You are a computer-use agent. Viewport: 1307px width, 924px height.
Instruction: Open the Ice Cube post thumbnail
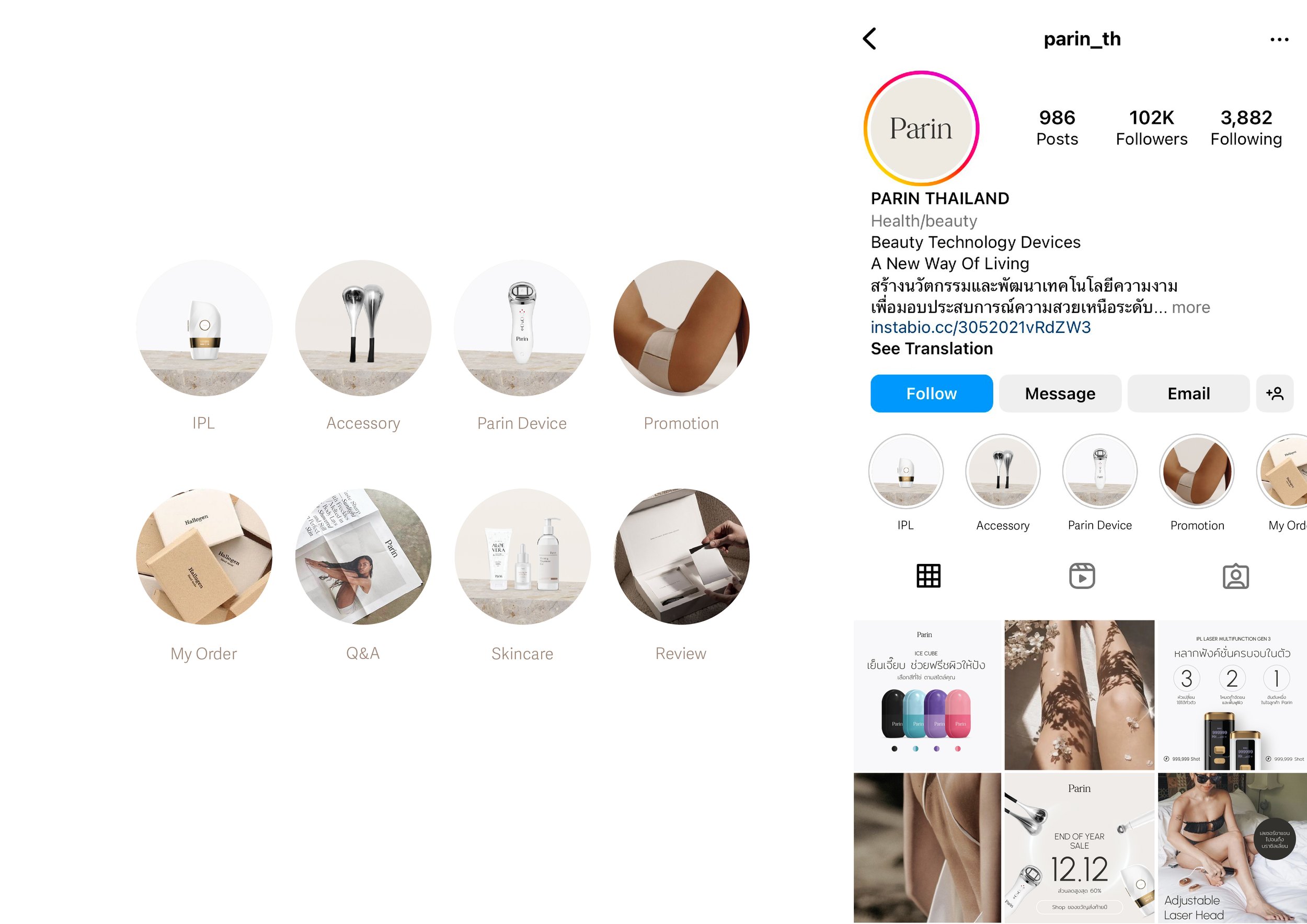927,695
